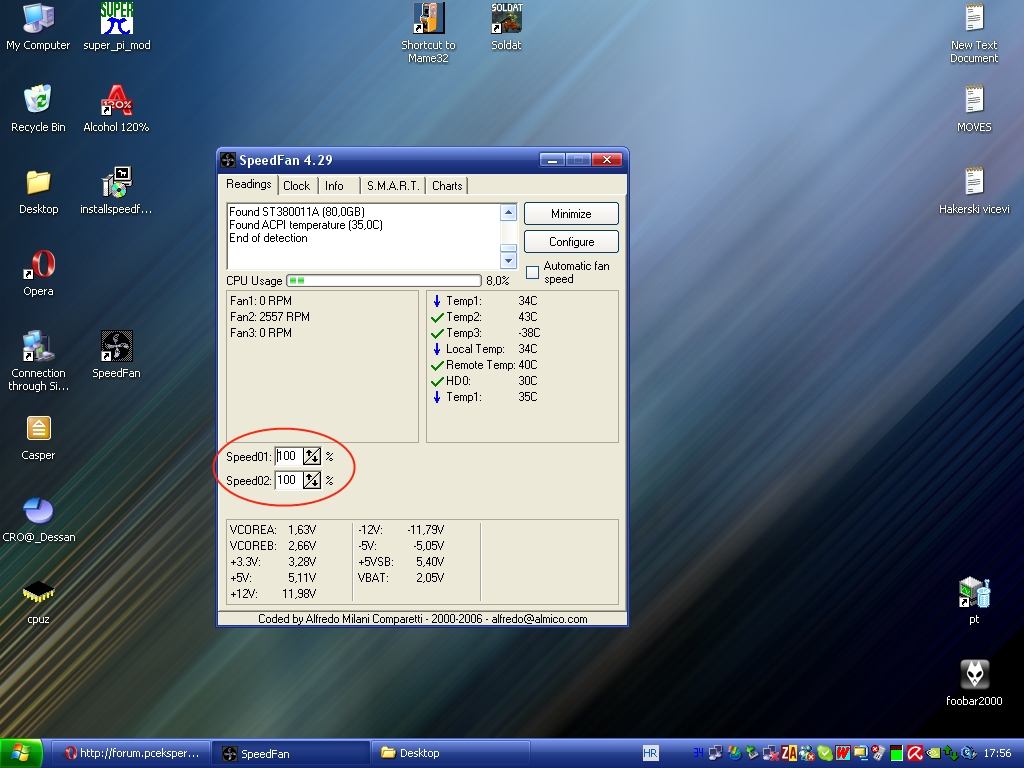Launch the Shortcut to Mame32 icon
The width and height of the screenshot is (1024, 768).
428,20
